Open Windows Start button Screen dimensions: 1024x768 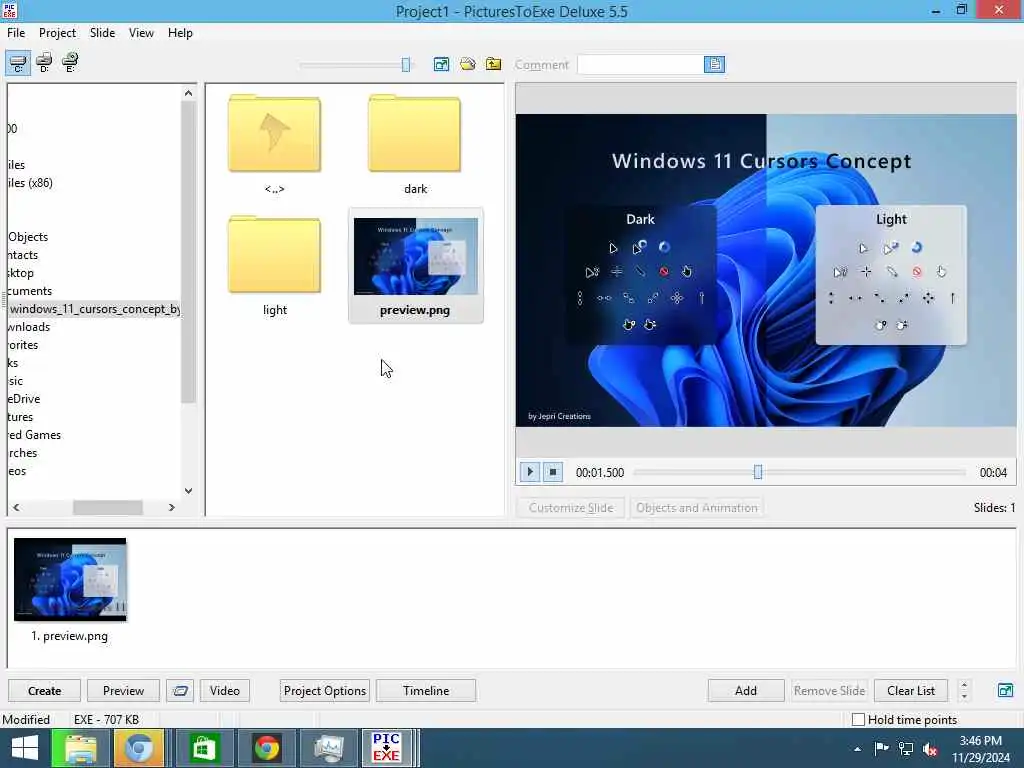[25, 748]
